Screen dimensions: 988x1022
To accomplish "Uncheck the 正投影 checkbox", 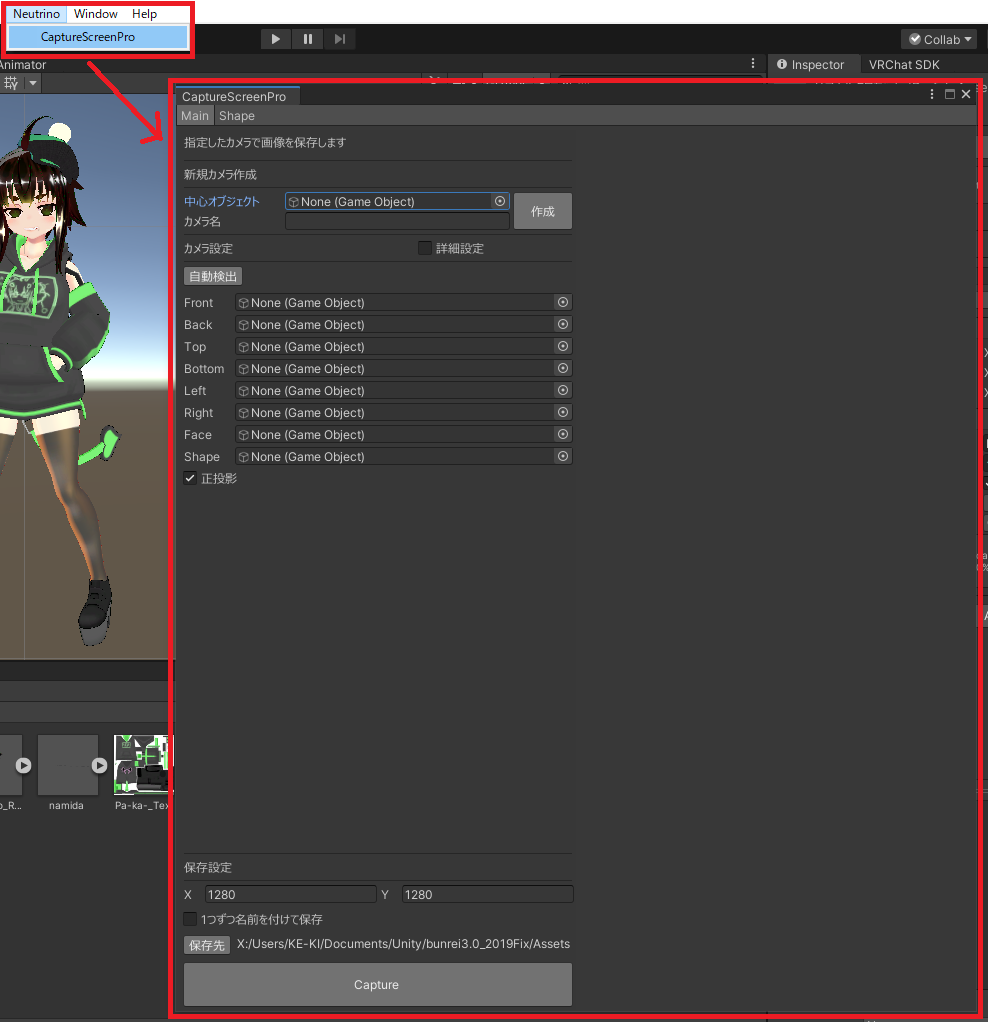I will point(190,478).
